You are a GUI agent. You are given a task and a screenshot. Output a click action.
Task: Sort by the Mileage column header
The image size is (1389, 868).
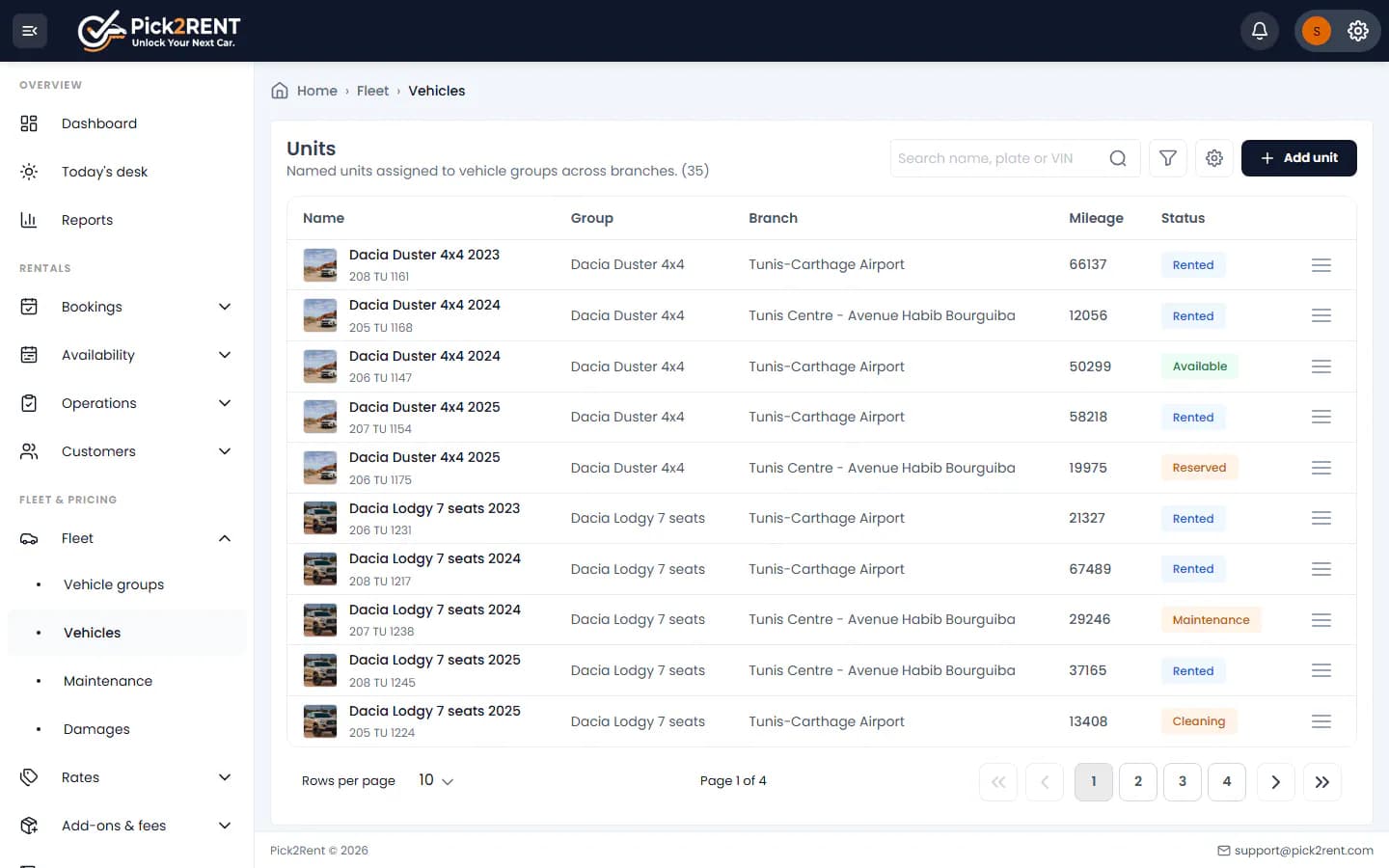(x=1096, y=218)
